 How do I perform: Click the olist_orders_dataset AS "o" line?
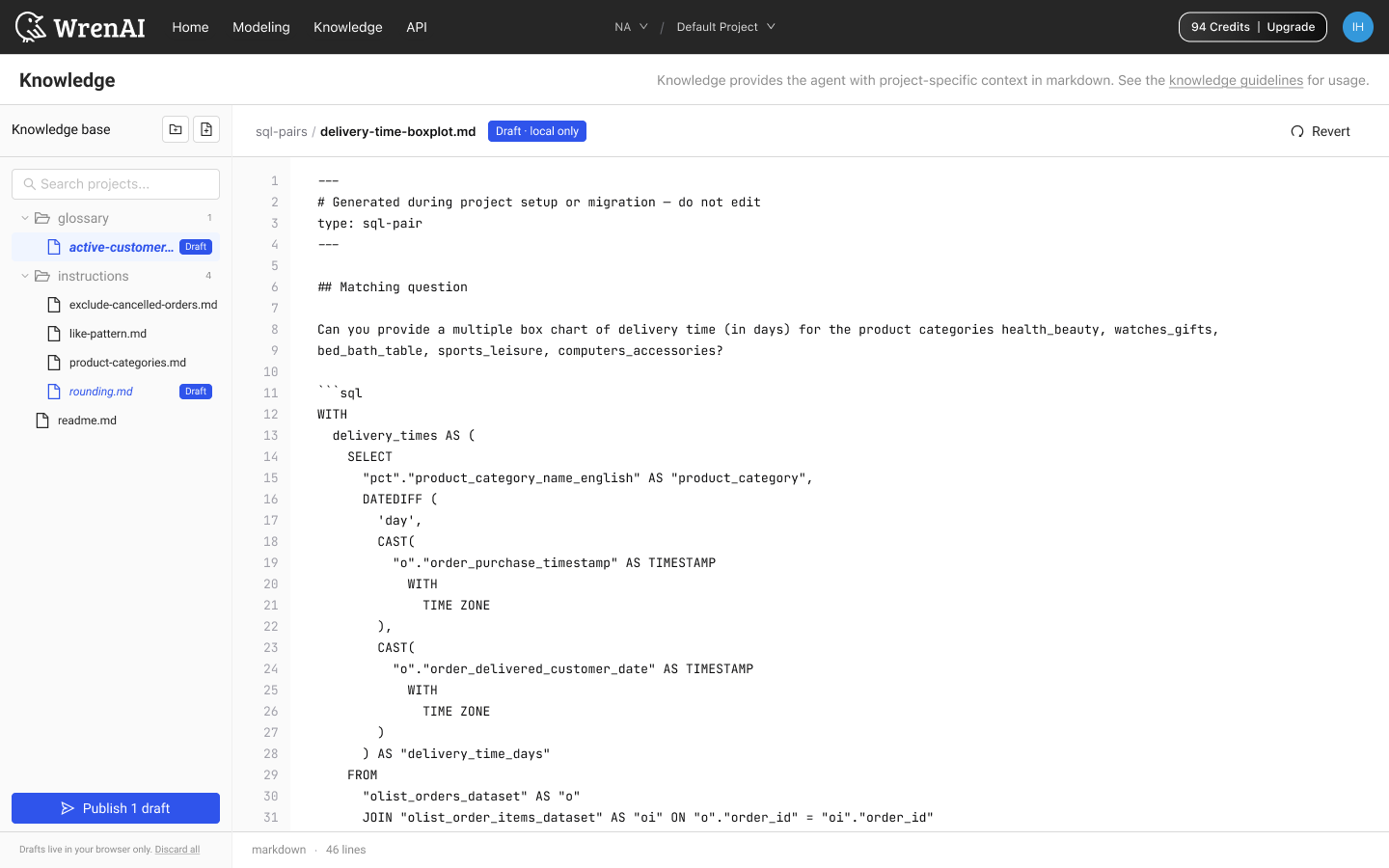click(x=472, y=797)
